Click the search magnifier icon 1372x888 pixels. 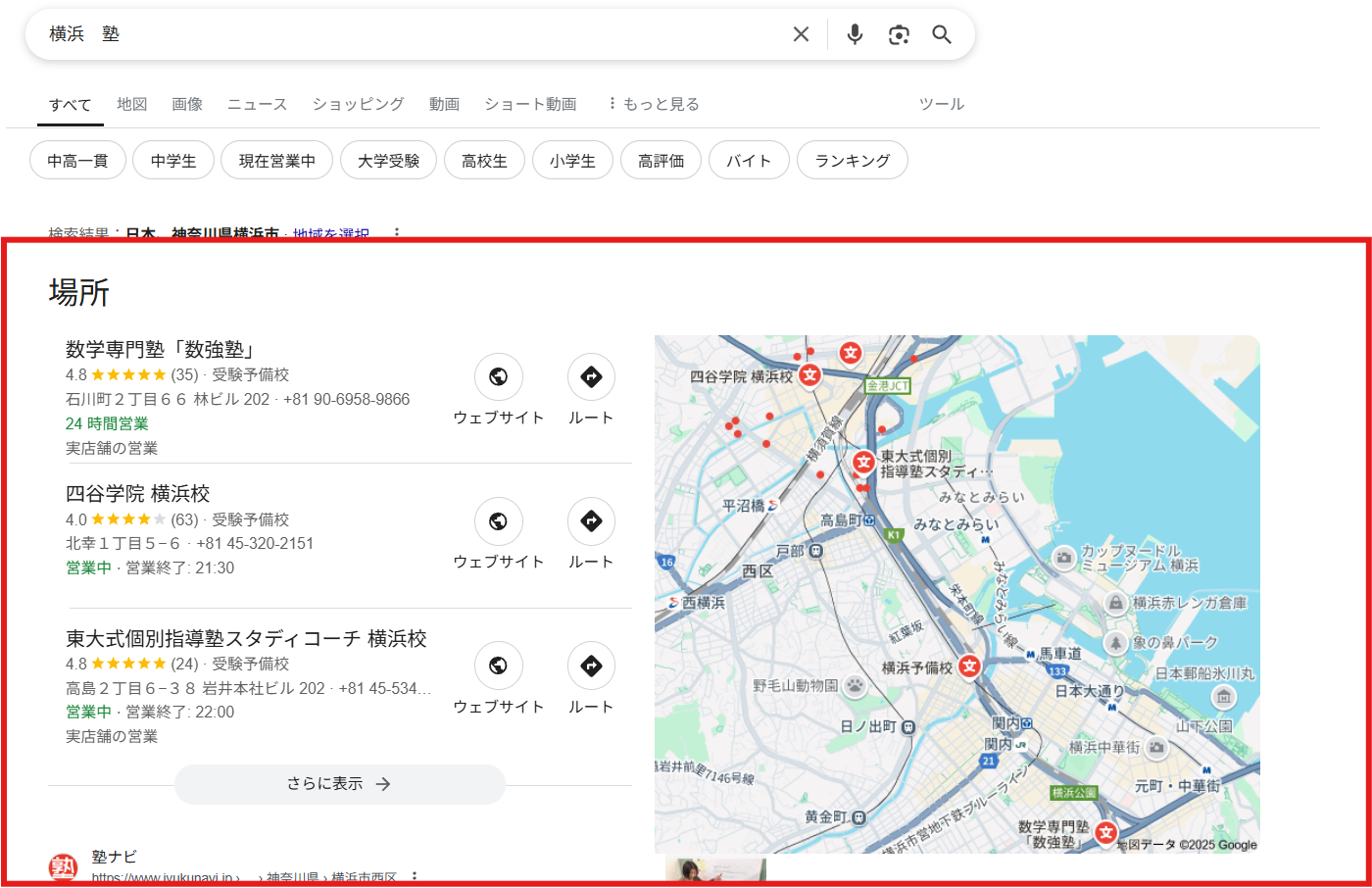coord(942,34)
